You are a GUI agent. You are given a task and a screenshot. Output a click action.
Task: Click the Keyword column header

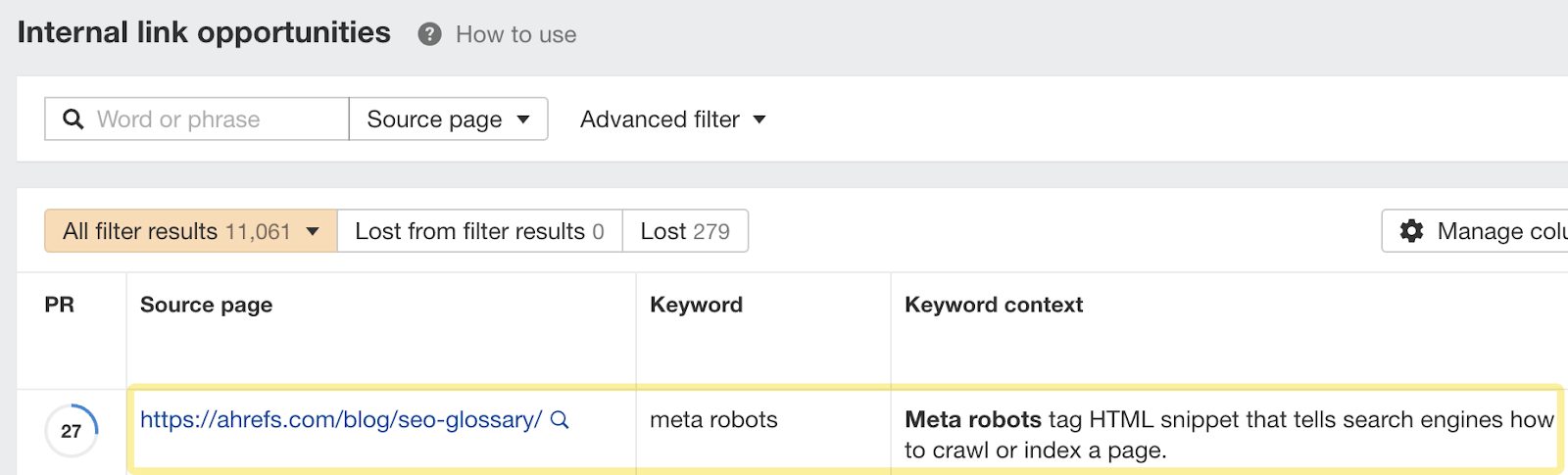coord(696,305)
